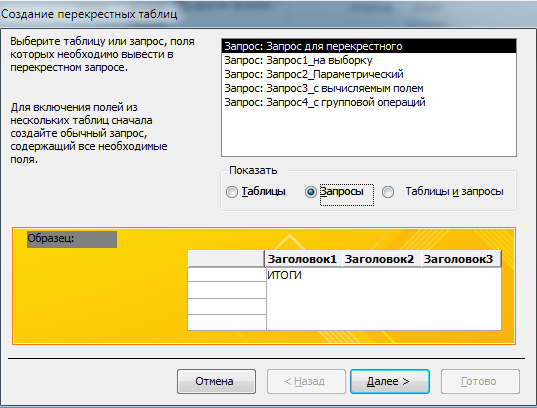Click the disabled "Готово" button
This screenshot has width=537, height=408.
pos(480,381)
